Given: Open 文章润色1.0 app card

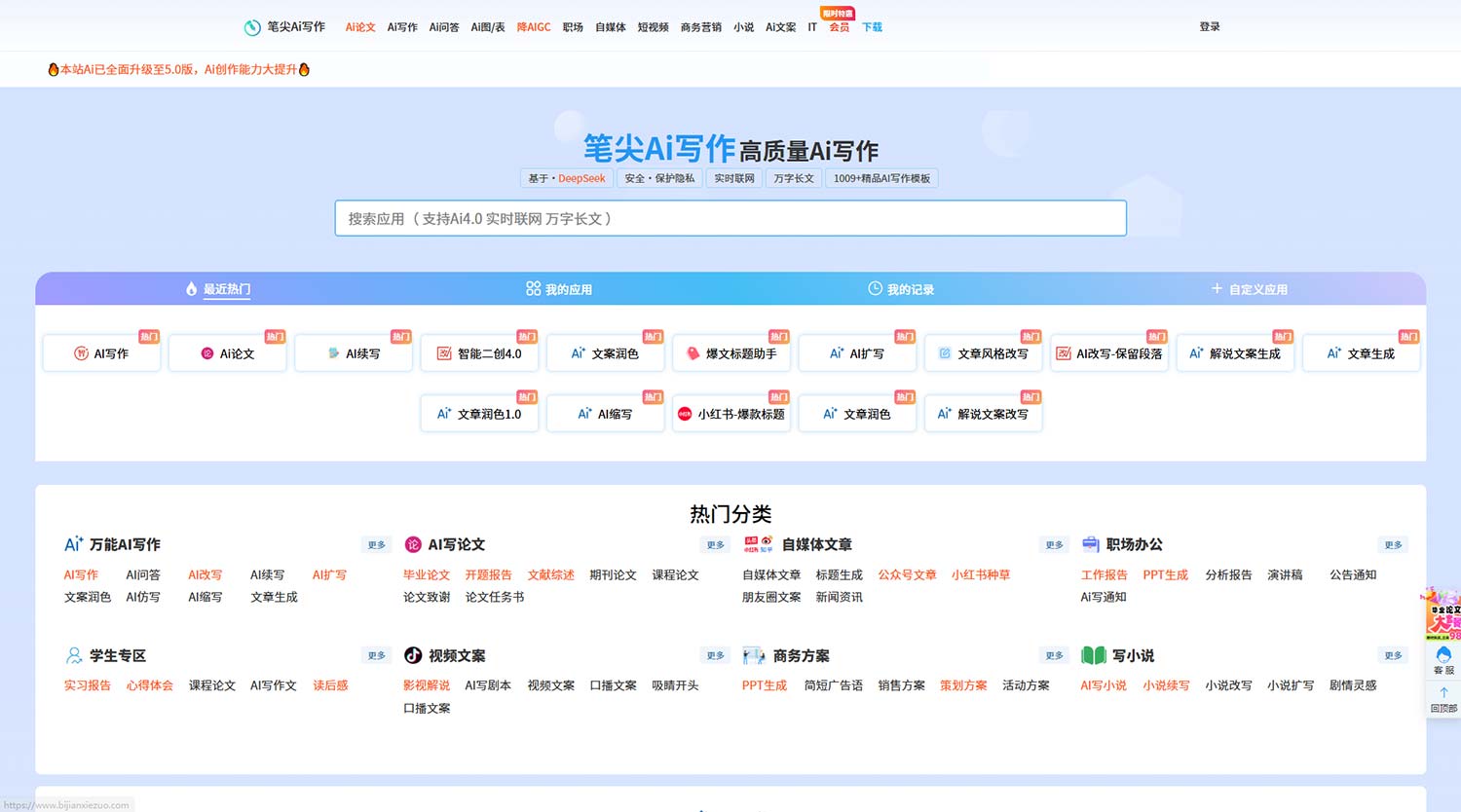Looking at the screenshot, I should [x=479, y=414].
